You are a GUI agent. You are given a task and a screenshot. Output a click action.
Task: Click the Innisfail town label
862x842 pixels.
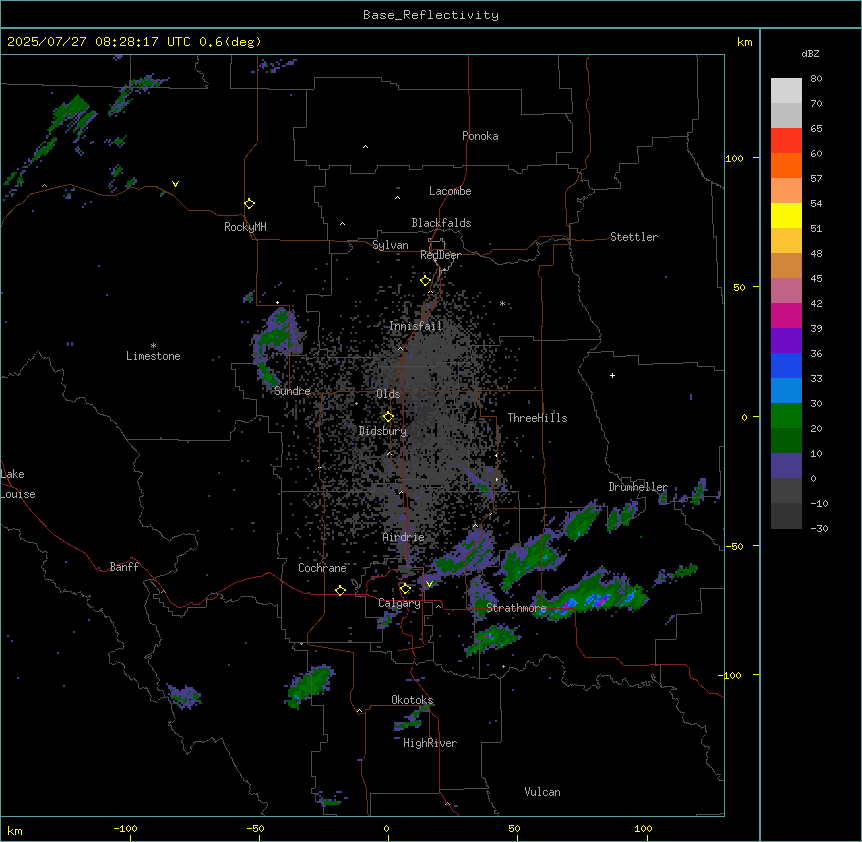click(x=416, y=326)
